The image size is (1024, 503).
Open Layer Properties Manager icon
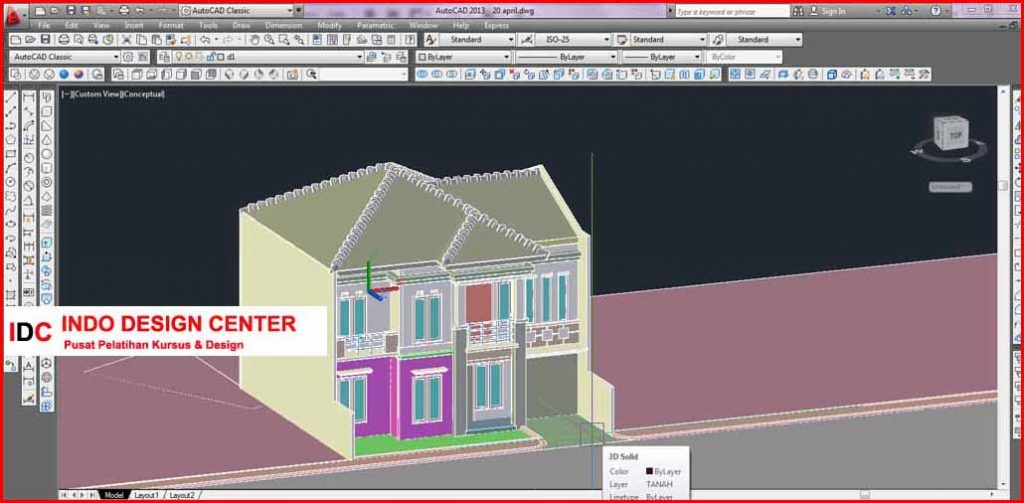[x=164, y=57]
